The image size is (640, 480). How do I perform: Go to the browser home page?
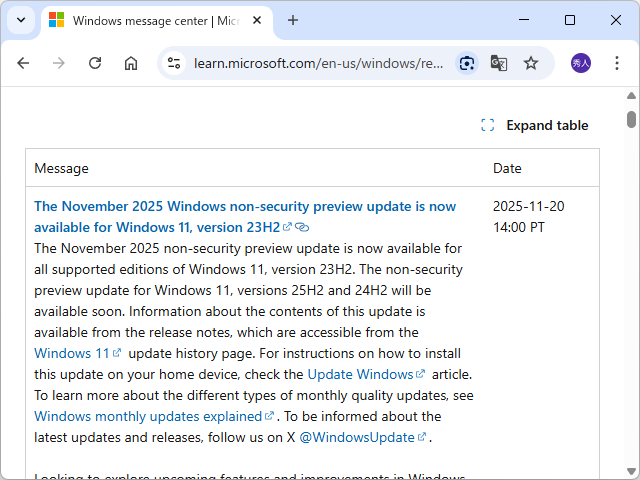[131, 63]
